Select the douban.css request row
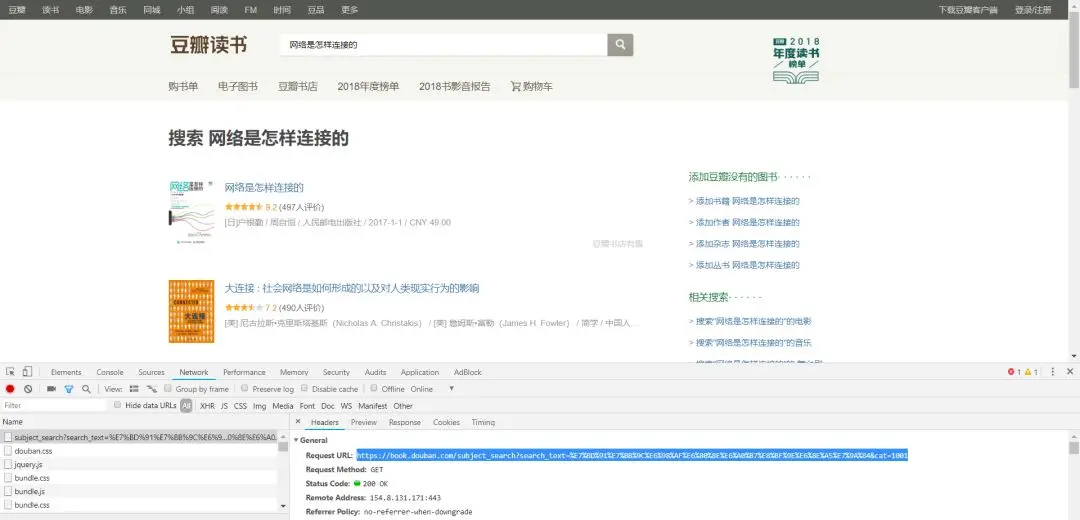 [139, 450]
